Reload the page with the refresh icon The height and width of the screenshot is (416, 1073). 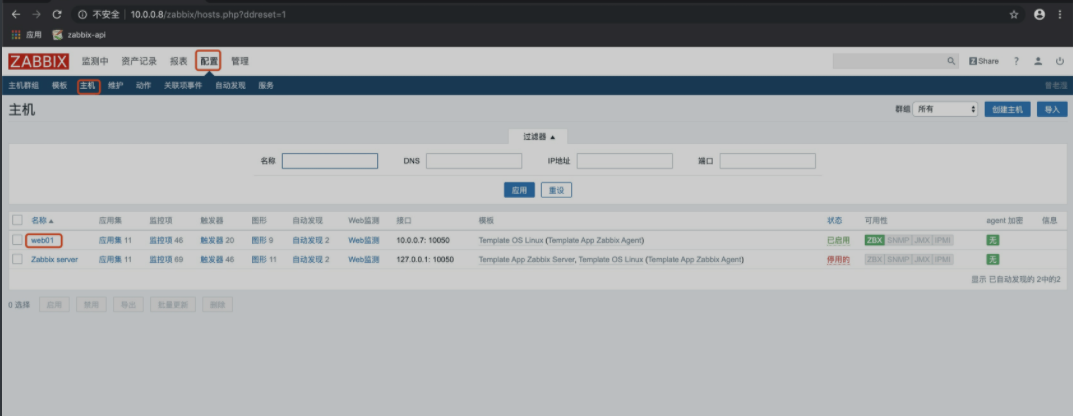tap(57, 14)
